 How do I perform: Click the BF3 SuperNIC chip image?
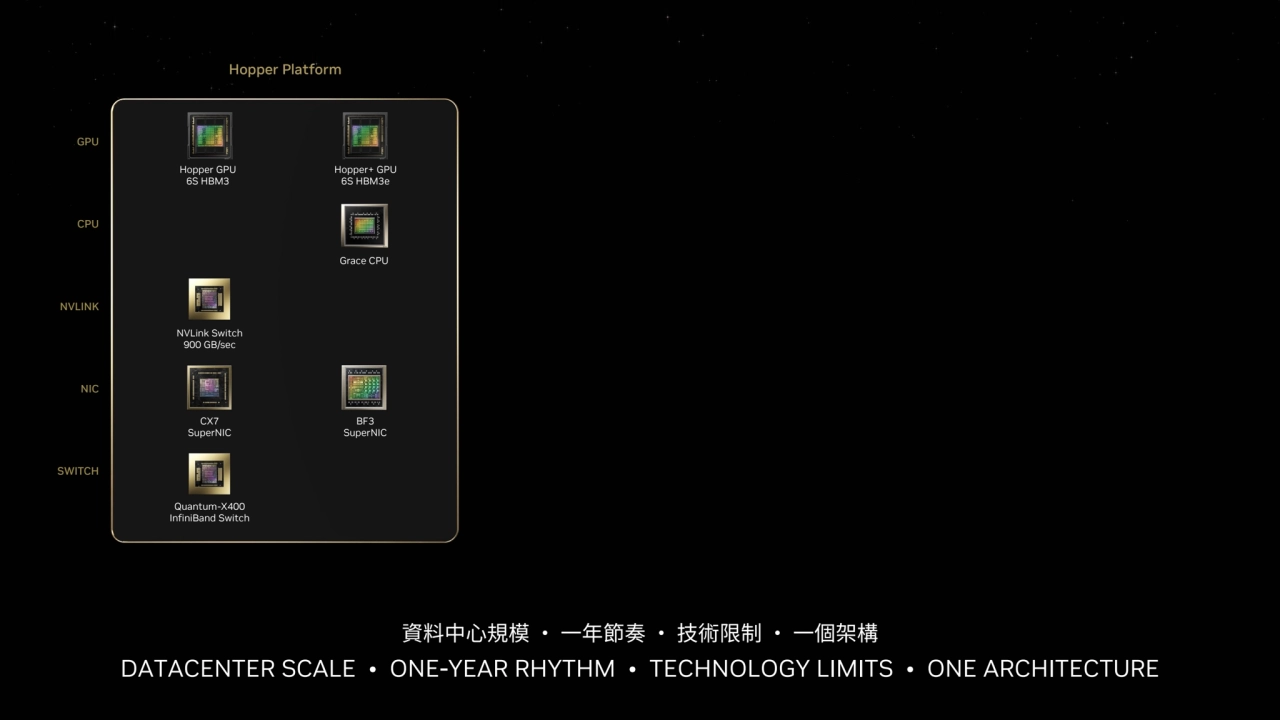point(364,388)
